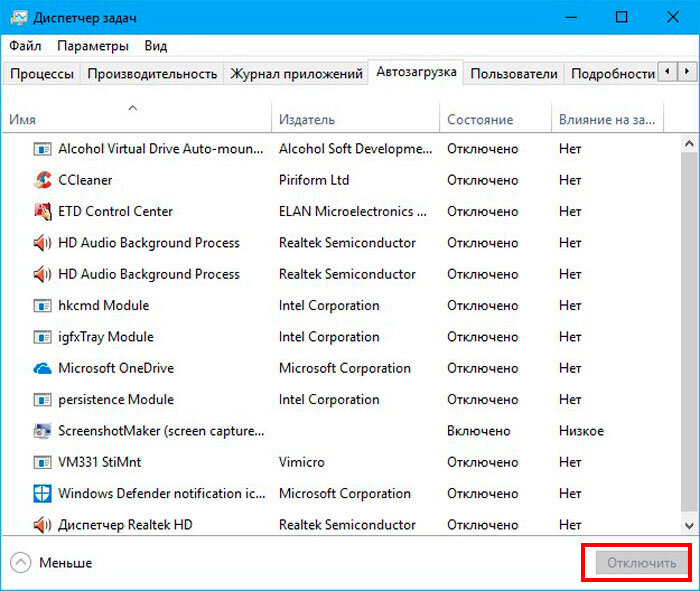Viewport: 700px width, 591px height.
Task: Sort by the Влияние на за... column header
Action: [x=608, y=117]
